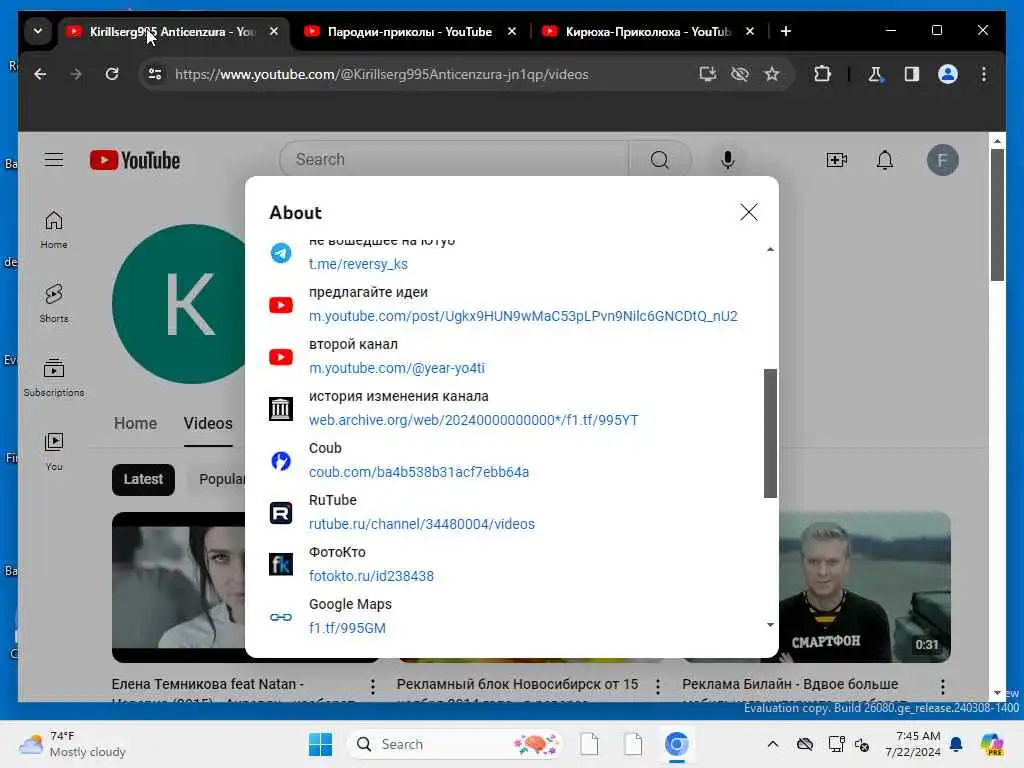Open the YouTube hamburger guide menu

(x=54, y=159)
